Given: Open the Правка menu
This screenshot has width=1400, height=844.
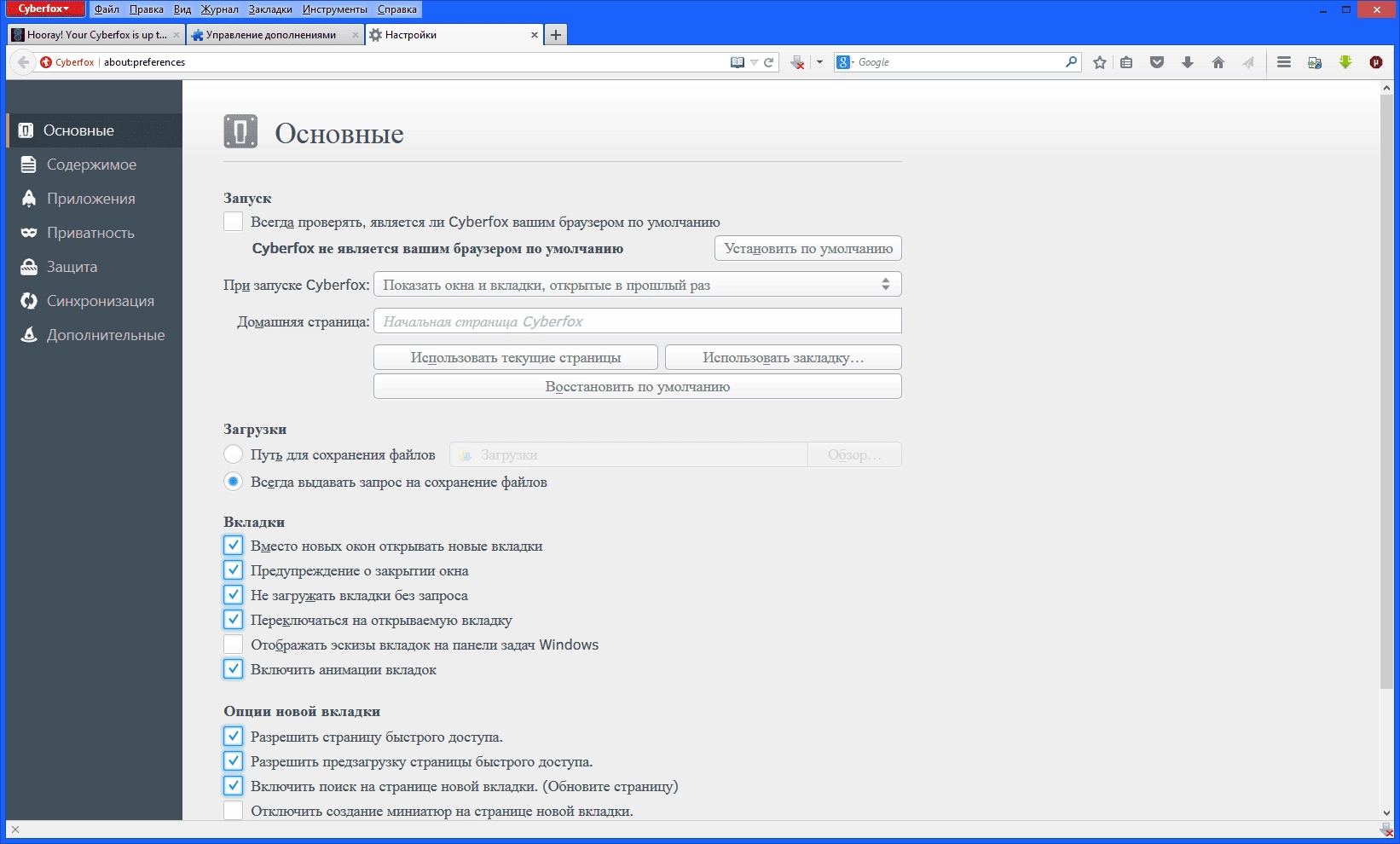Looking at the screenshot, I should [x=147, y=9].
